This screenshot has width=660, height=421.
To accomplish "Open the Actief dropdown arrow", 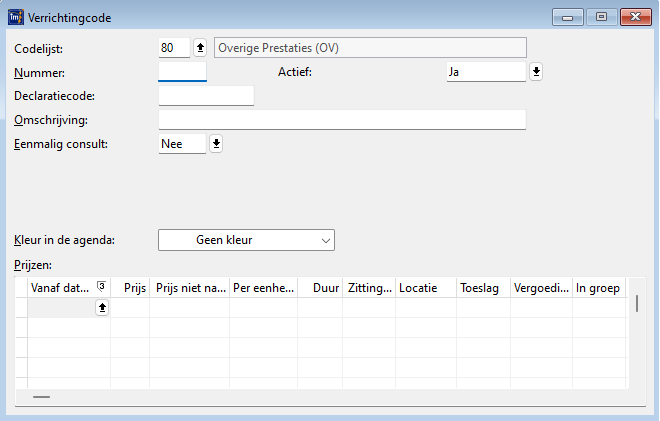I will [536, 72].
